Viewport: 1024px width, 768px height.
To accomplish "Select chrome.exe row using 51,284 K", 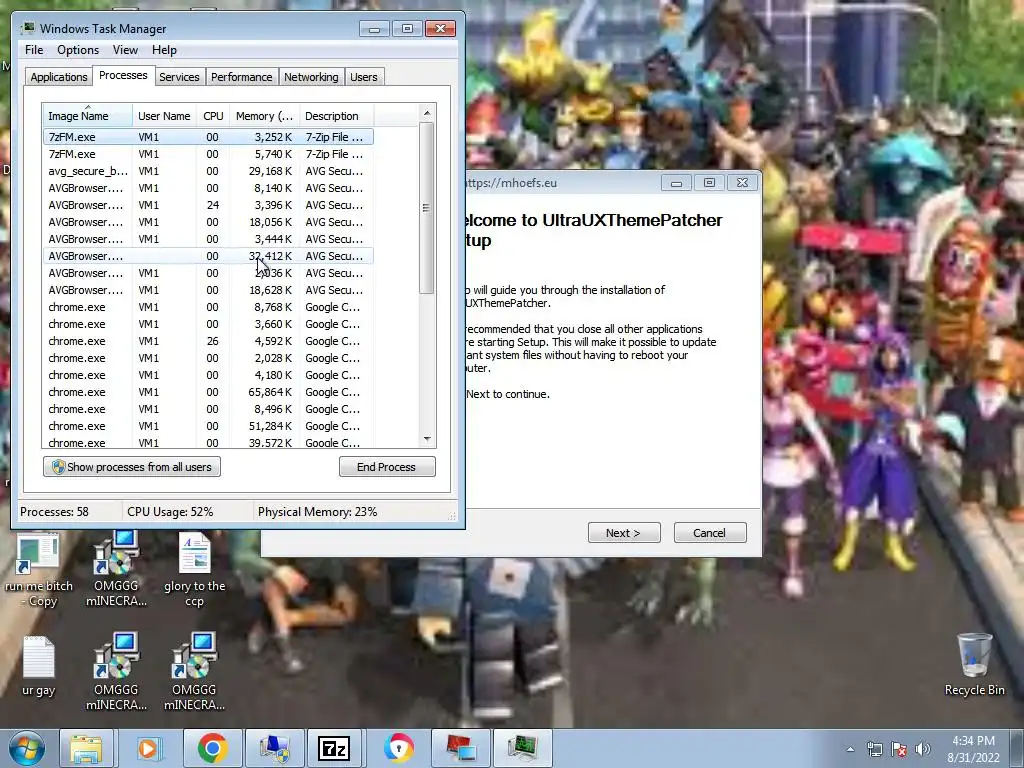I will click(x=208, y=426).
